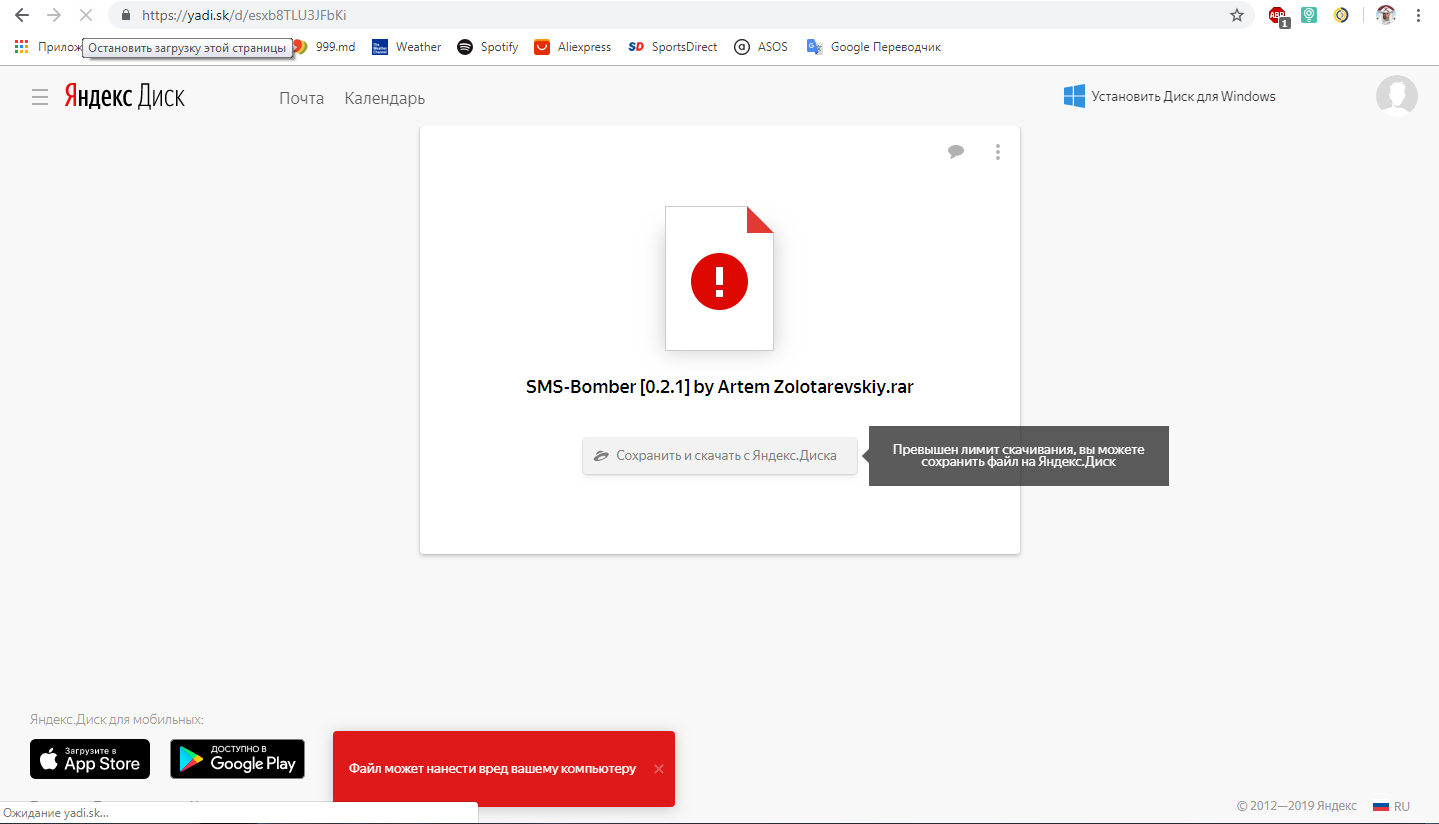Open the App Store badge
The height and width of the screenshot is (824, 1439).
click(90, 759)
